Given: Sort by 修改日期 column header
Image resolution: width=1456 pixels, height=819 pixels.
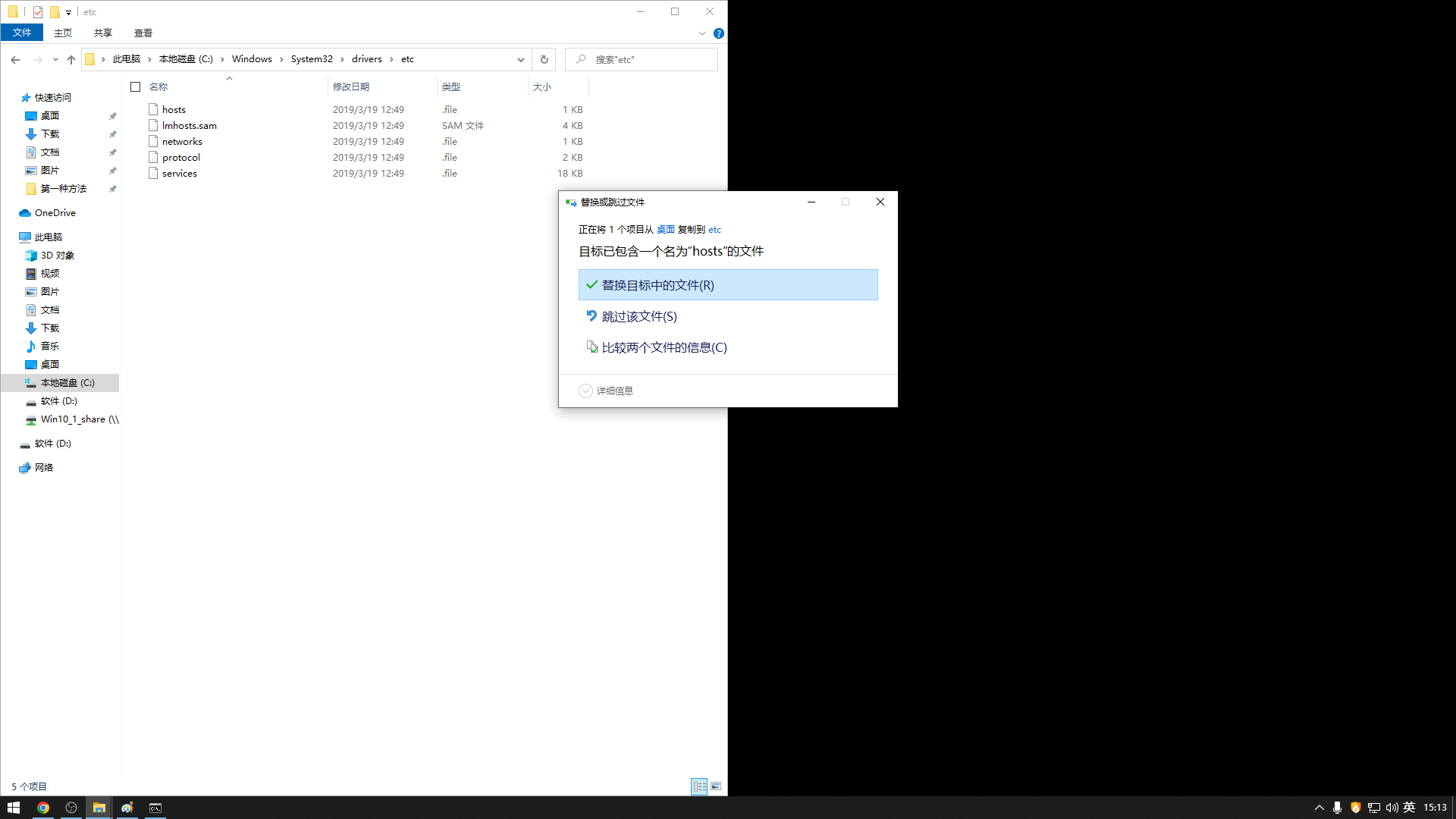Looking at the screenshot, I should 351,87.
